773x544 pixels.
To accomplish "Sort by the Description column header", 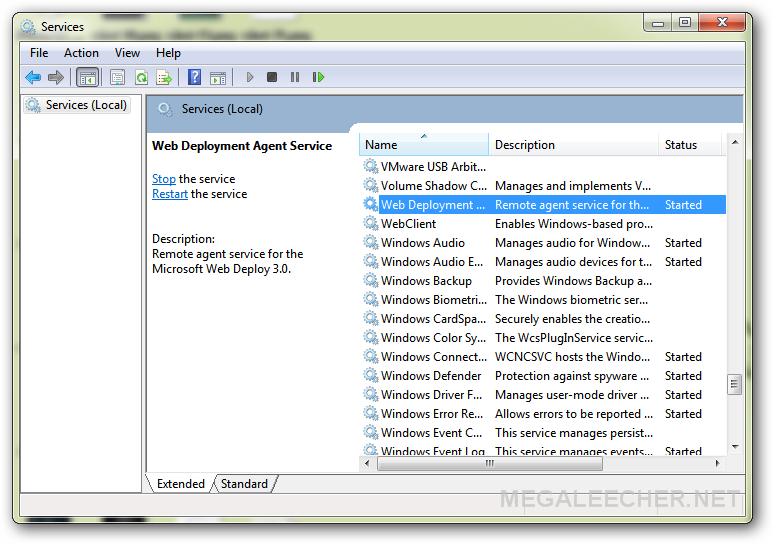I will click(573, 145).
